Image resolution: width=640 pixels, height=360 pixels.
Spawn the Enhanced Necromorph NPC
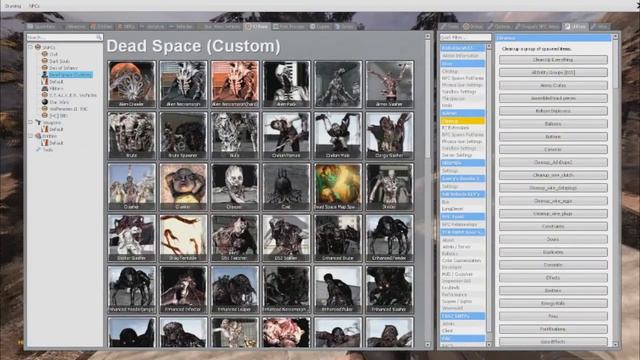[286, 290]
